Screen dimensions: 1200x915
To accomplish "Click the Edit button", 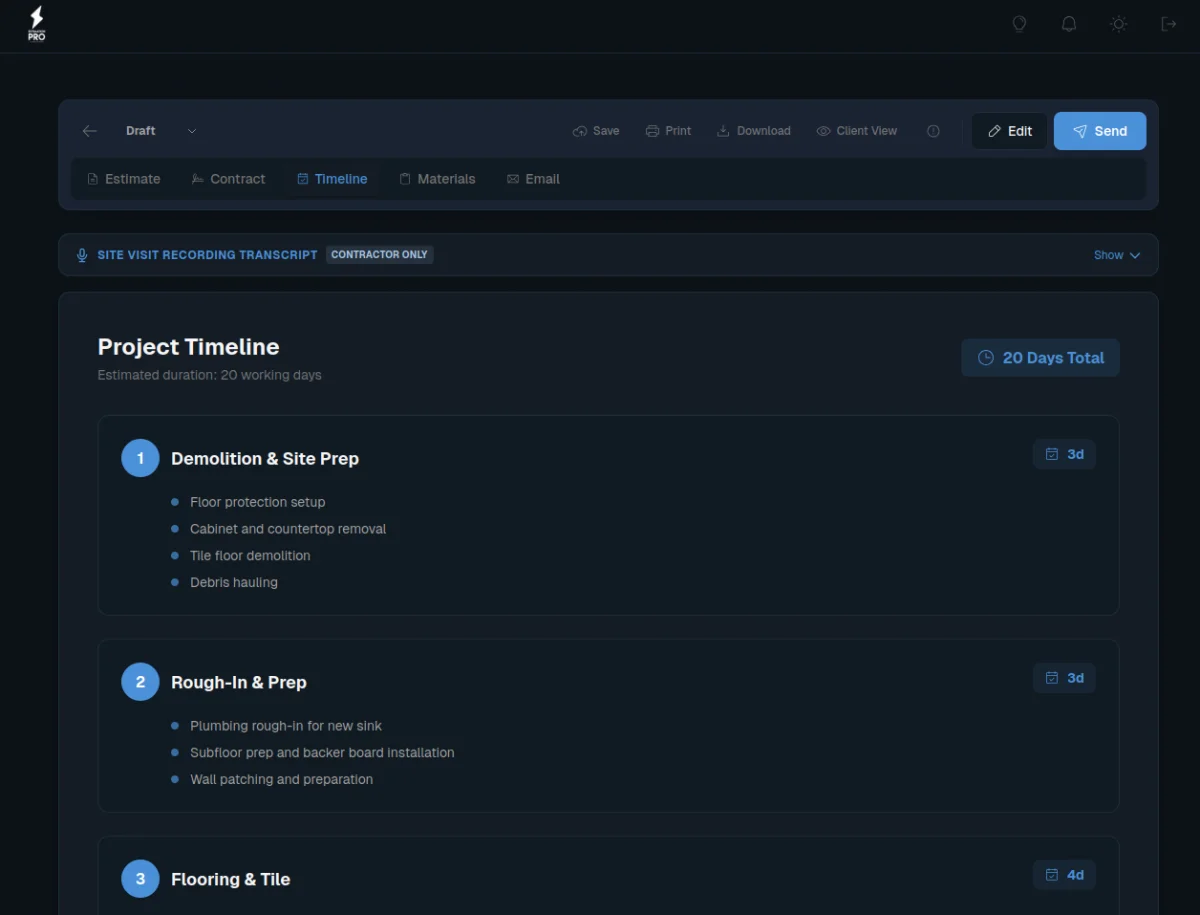I will 1009,130.
